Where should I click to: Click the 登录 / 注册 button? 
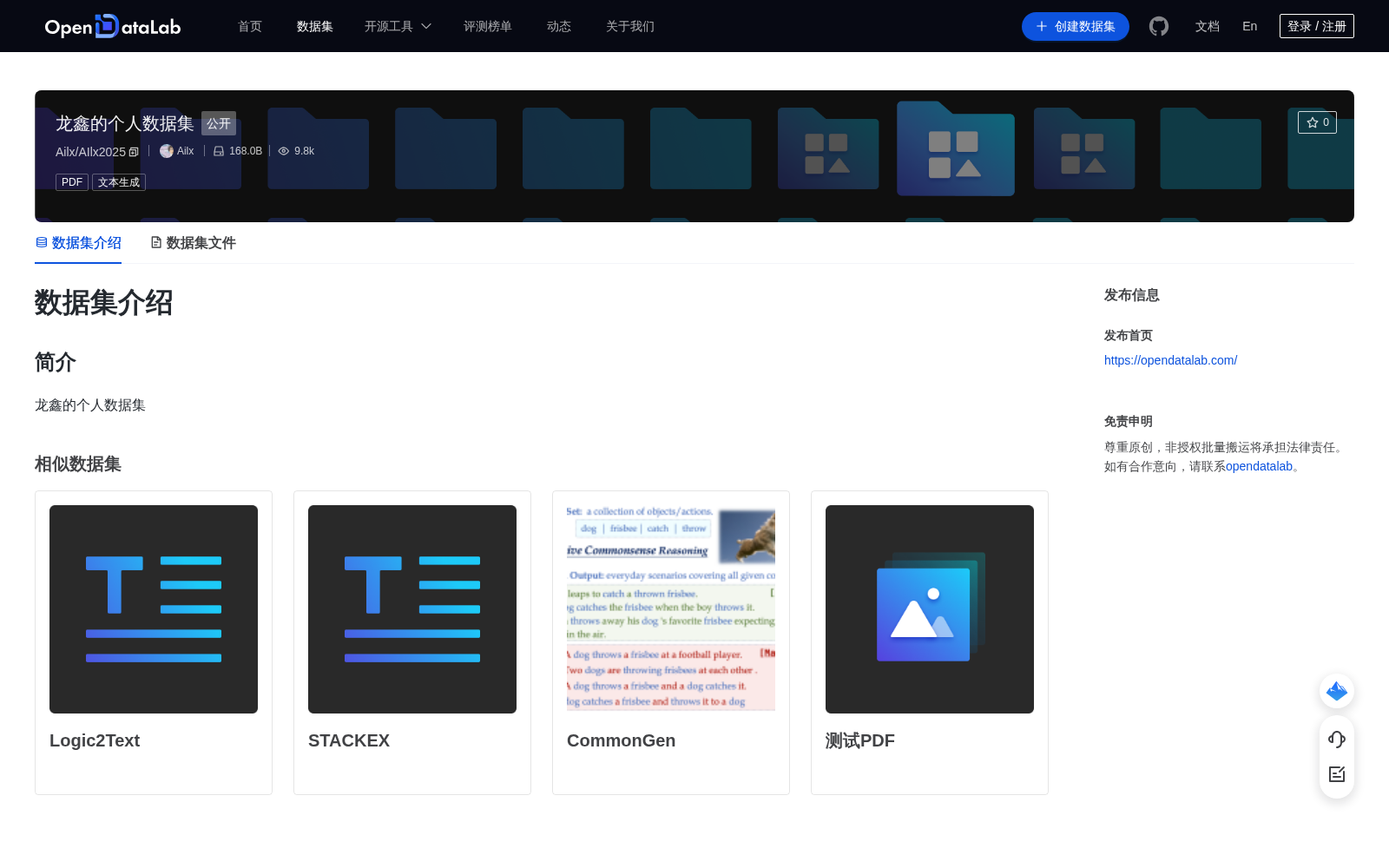pyautogui.click(x=1317, y=26)
